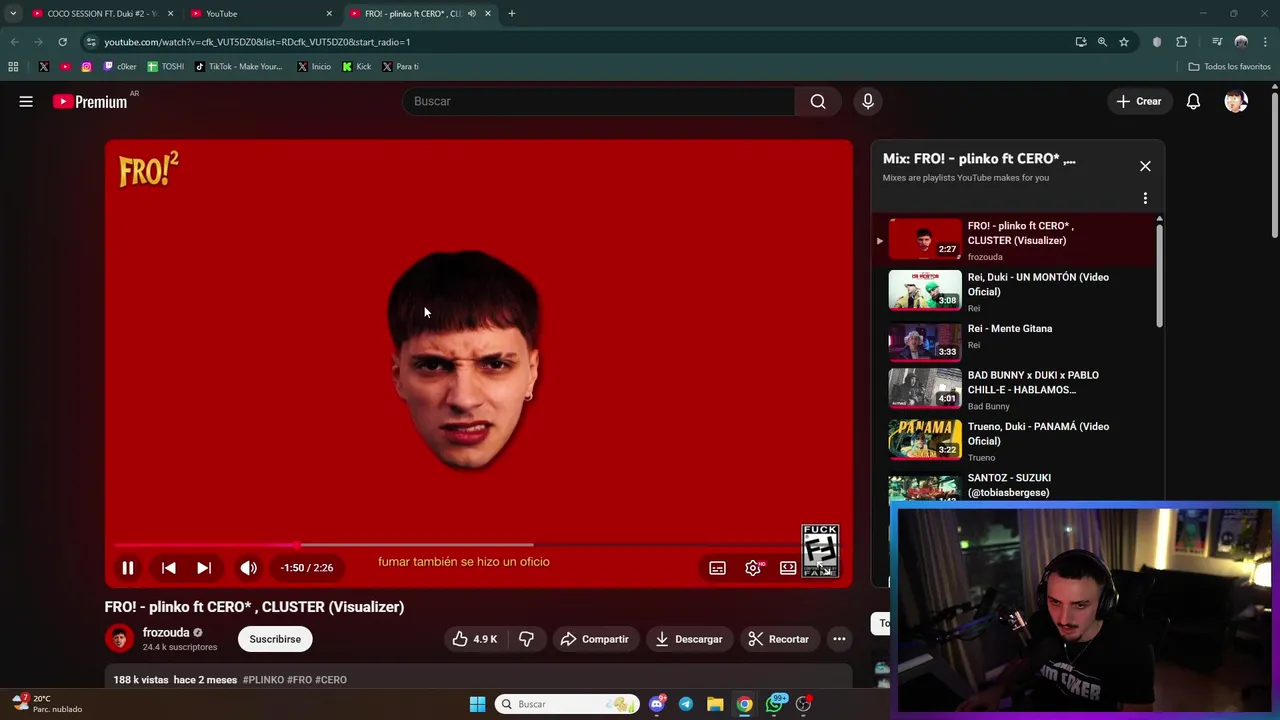Image resolution: width=1280 pixels, height=720 pixels.
Task: Mute the video using the volume icon
Action: [248, 568]
